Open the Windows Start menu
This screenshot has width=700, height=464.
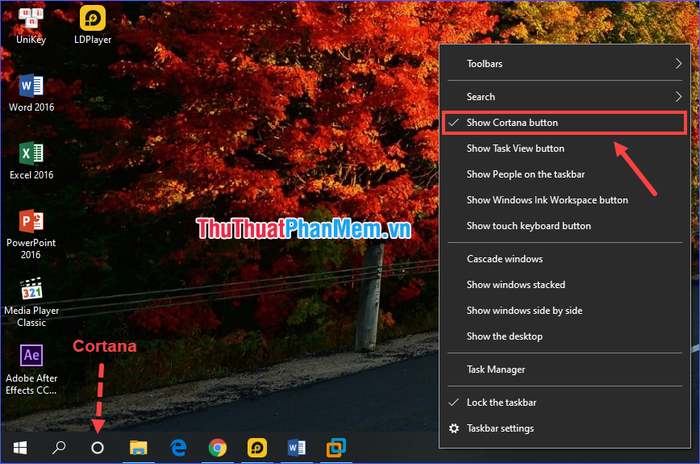coord(20,447)
